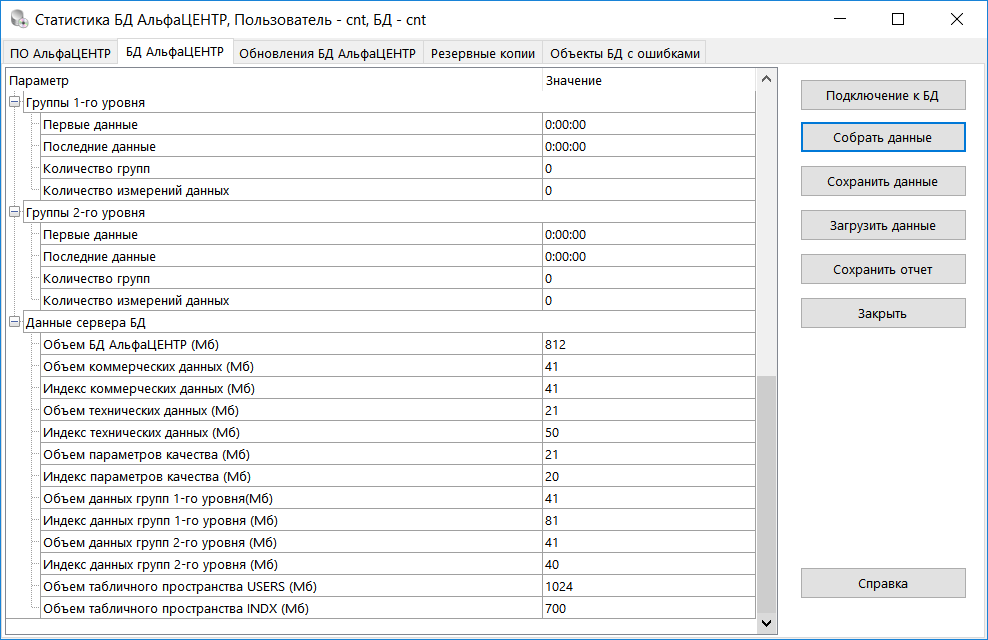
Task: Open the Объекты БД с ошибками tab
Action: tap(625, 54)
